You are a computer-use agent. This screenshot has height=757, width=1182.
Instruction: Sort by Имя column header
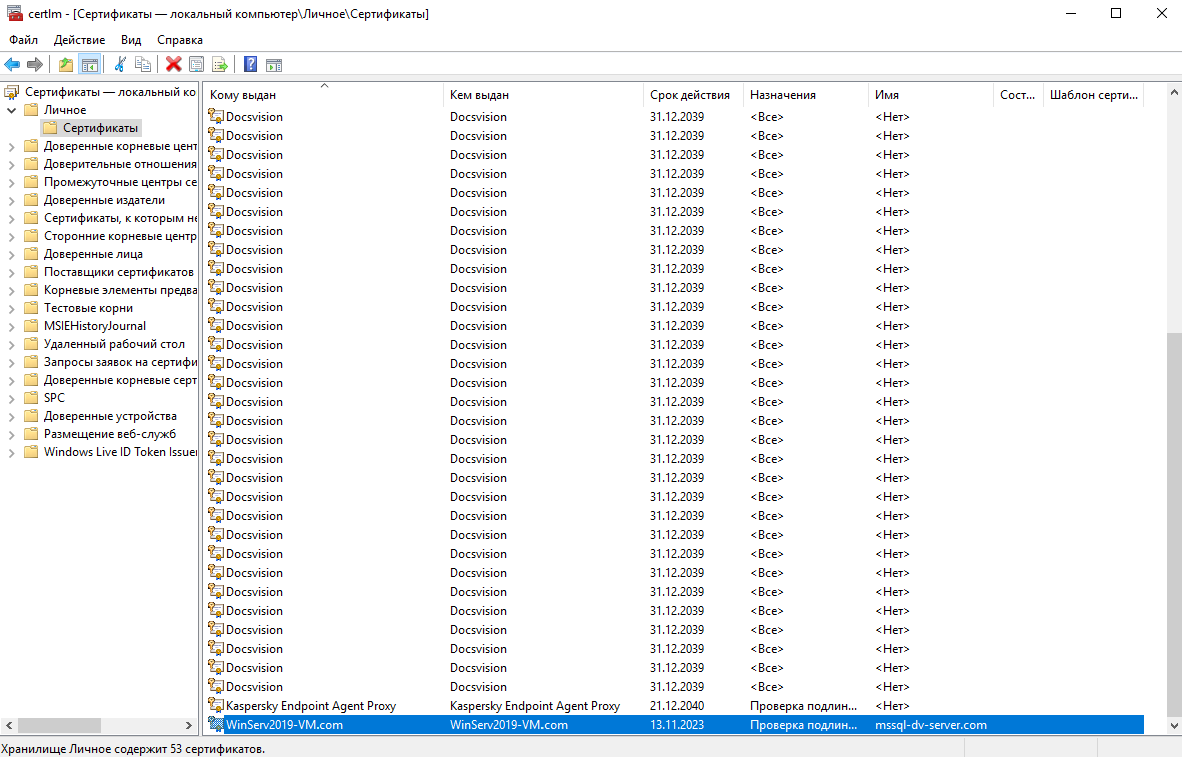coord(931,95)
